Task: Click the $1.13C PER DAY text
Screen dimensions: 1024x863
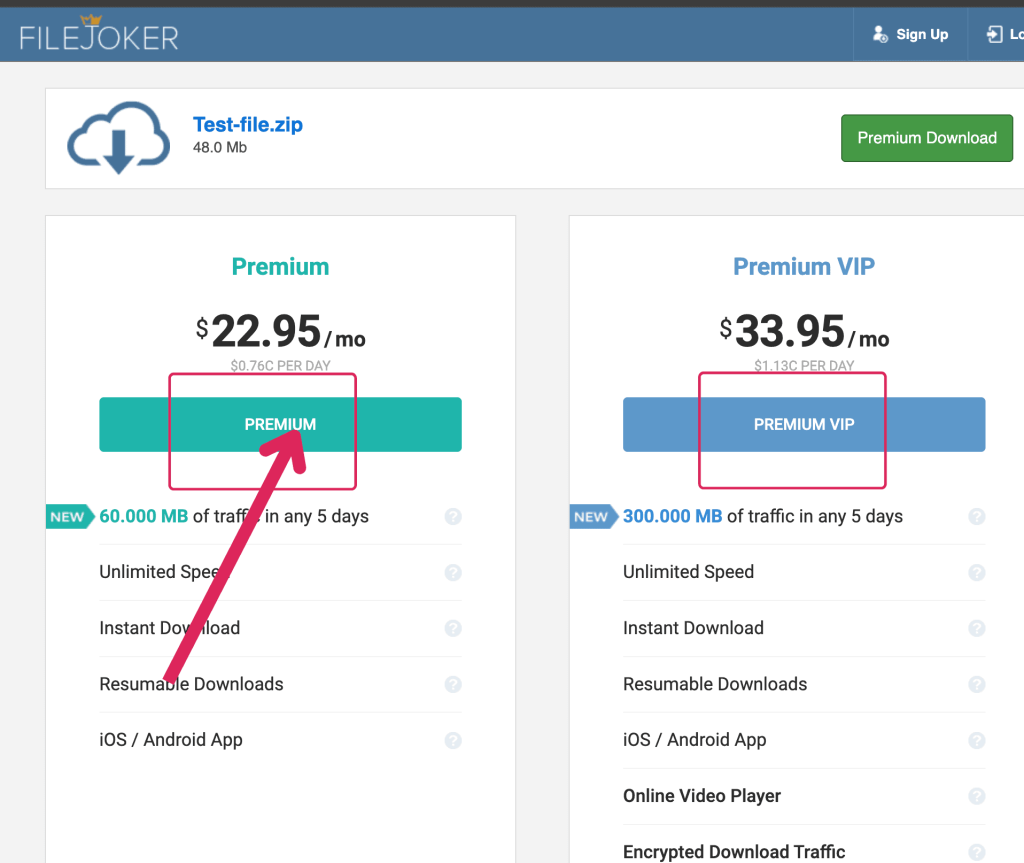Action: click(804, 366)
